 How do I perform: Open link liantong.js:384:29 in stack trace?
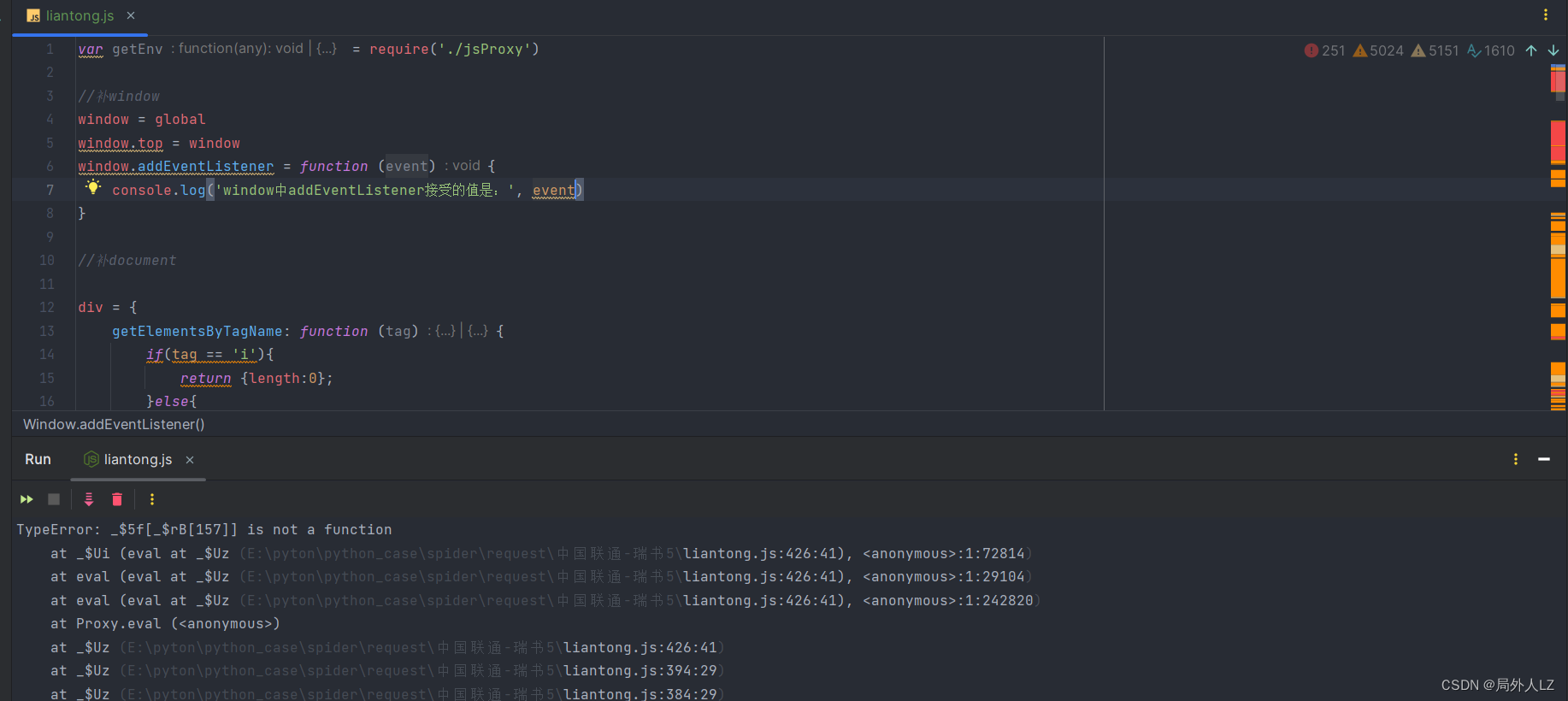640,693
